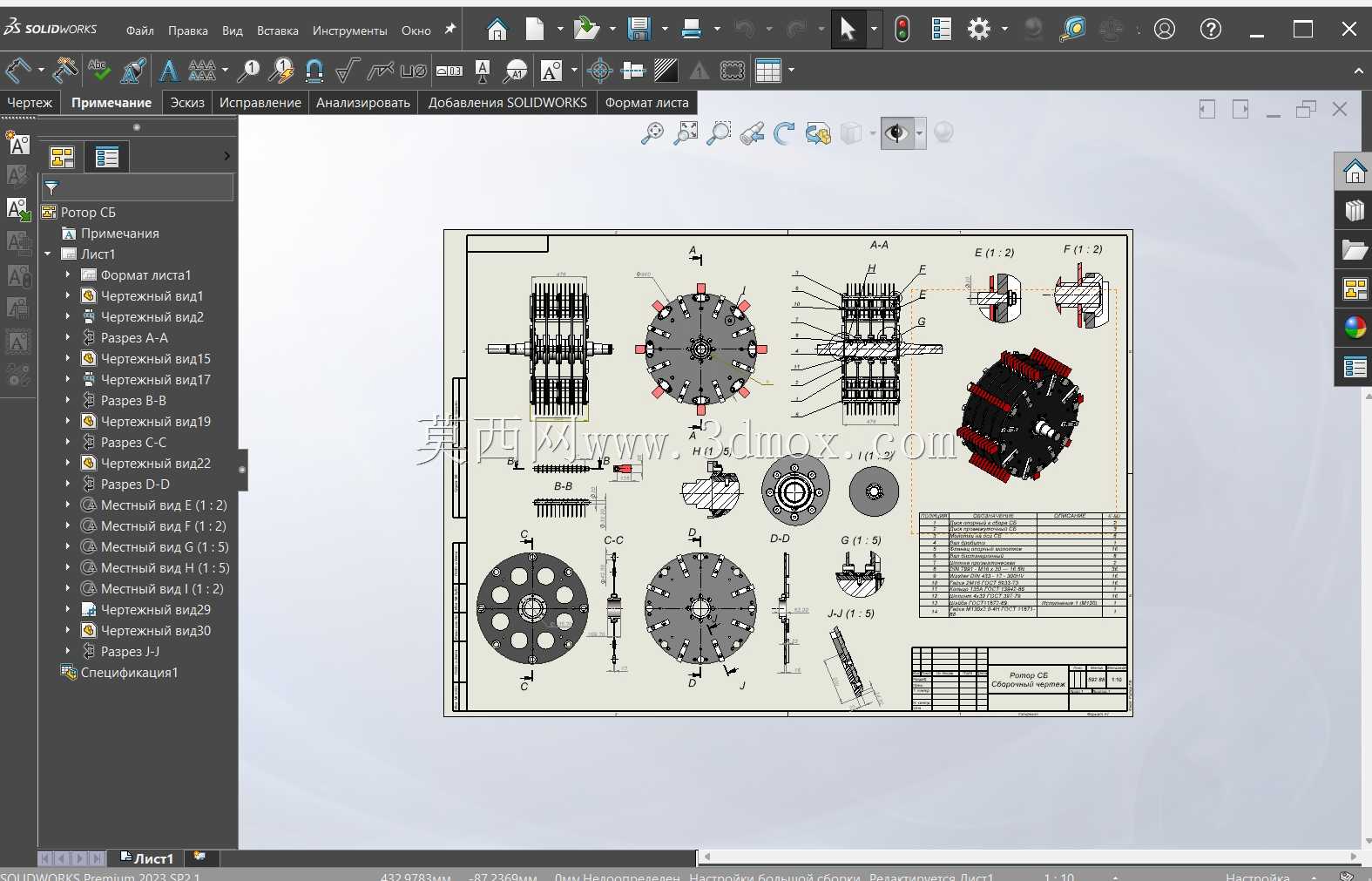
Task: Insert a Weld Symbol
Action: [381, 71]
